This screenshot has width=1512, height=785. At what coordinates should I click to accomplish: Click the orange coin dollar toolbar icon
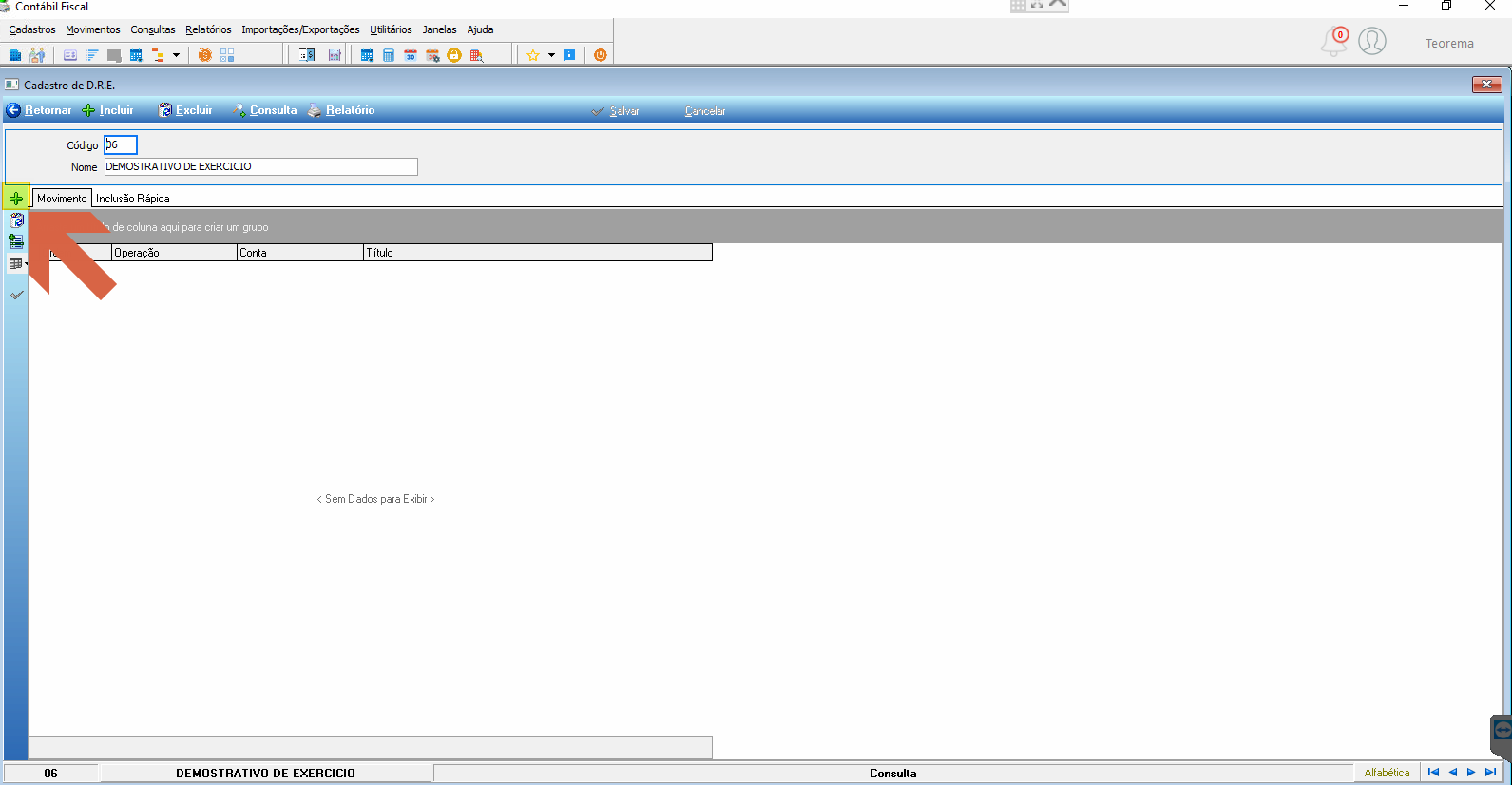204,55
